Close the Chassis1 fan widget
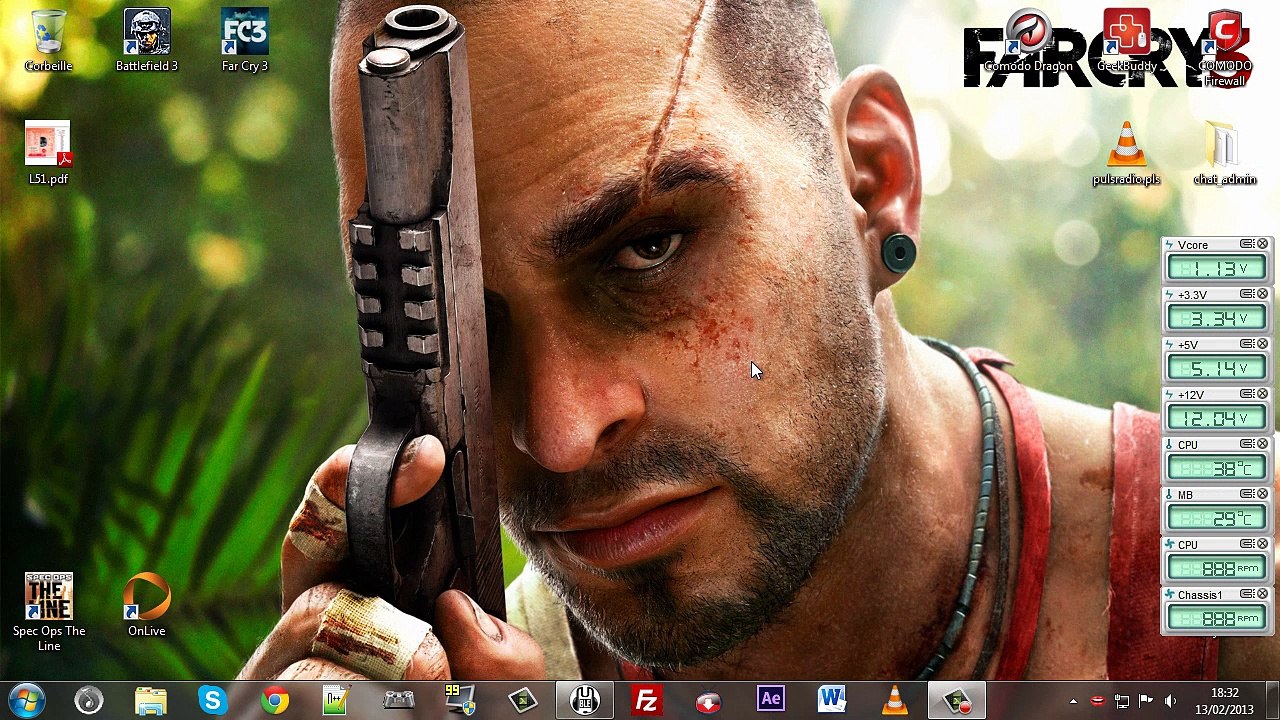This screenshot has width=1280, height=720. [1262, 594]
